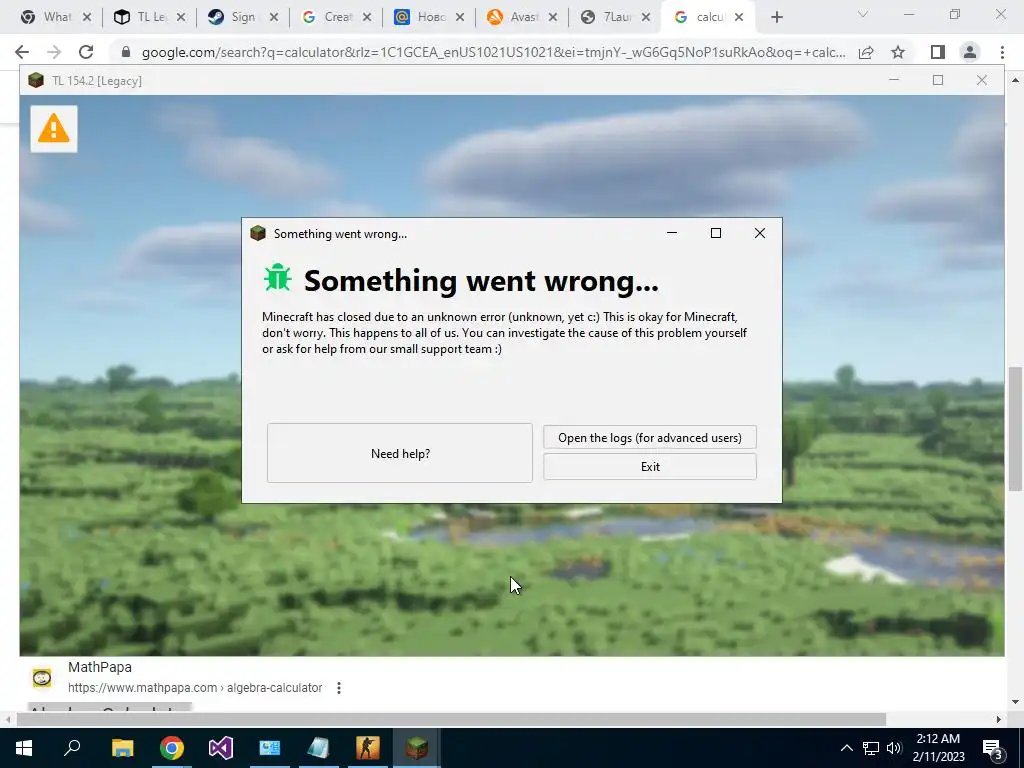Open the Chrome tab search dropdown

click(x=863, y=14)
